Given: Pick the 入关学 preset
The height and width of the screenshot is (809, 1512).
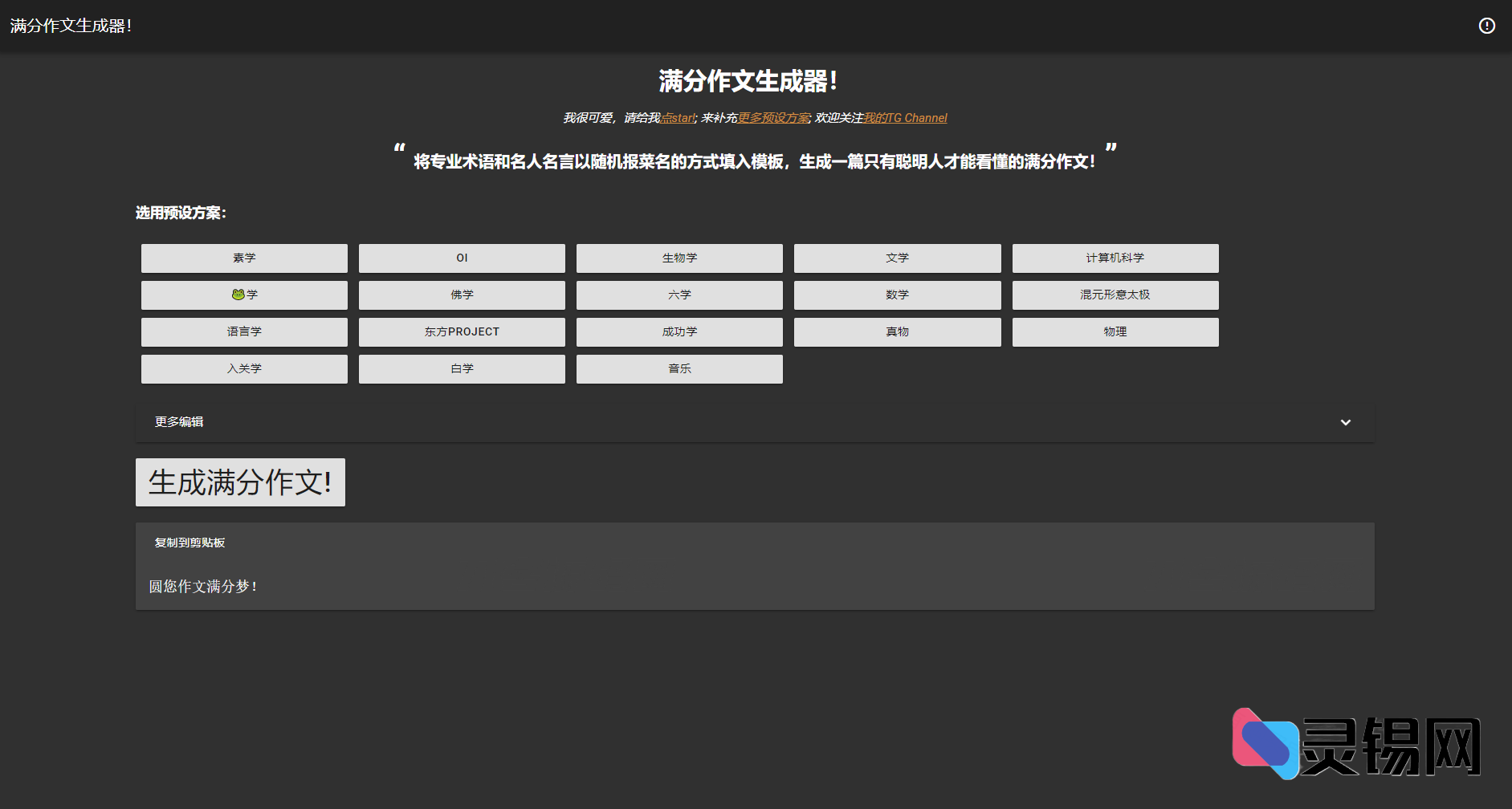Looking at the screenshot, I should pos(244,368).
